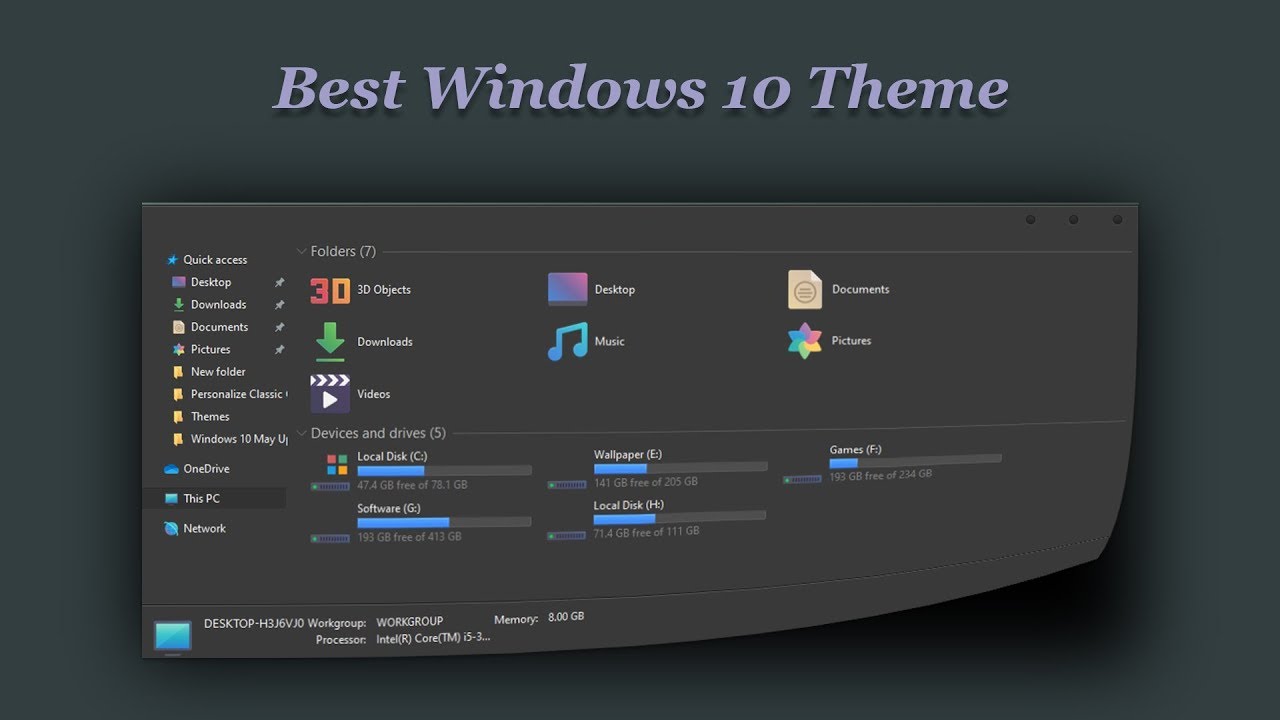Click the 'Videos' folder label
This screenshot has width=1280, height=720.
tap(374, 394)
